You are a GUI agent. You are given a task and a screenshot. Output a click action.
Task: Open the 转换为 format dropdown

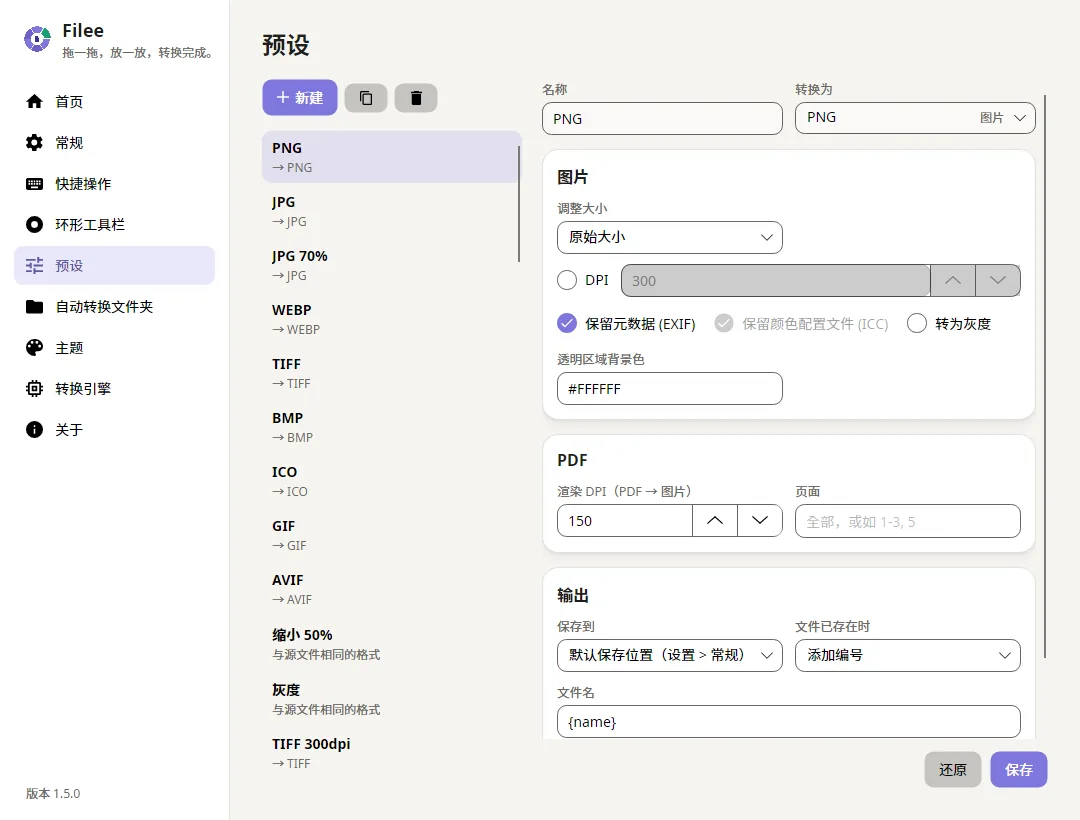[x=915, y=118]
